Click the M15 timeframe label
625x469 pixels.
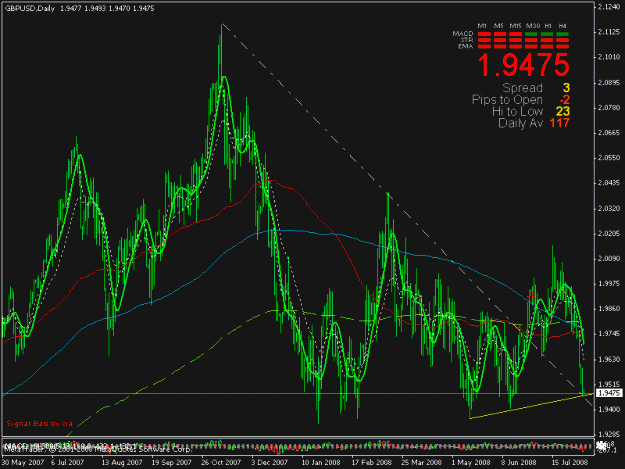pos(515,26)
